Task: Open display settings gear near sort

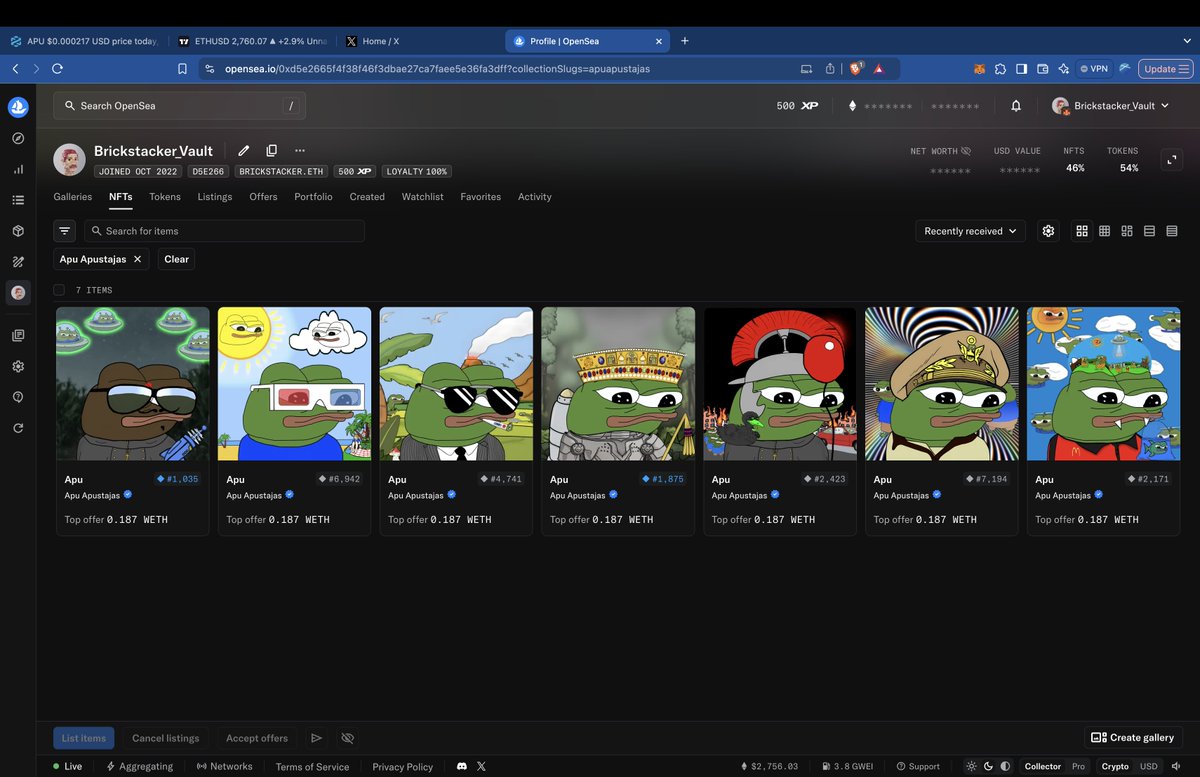Action: click(1048, 231)
